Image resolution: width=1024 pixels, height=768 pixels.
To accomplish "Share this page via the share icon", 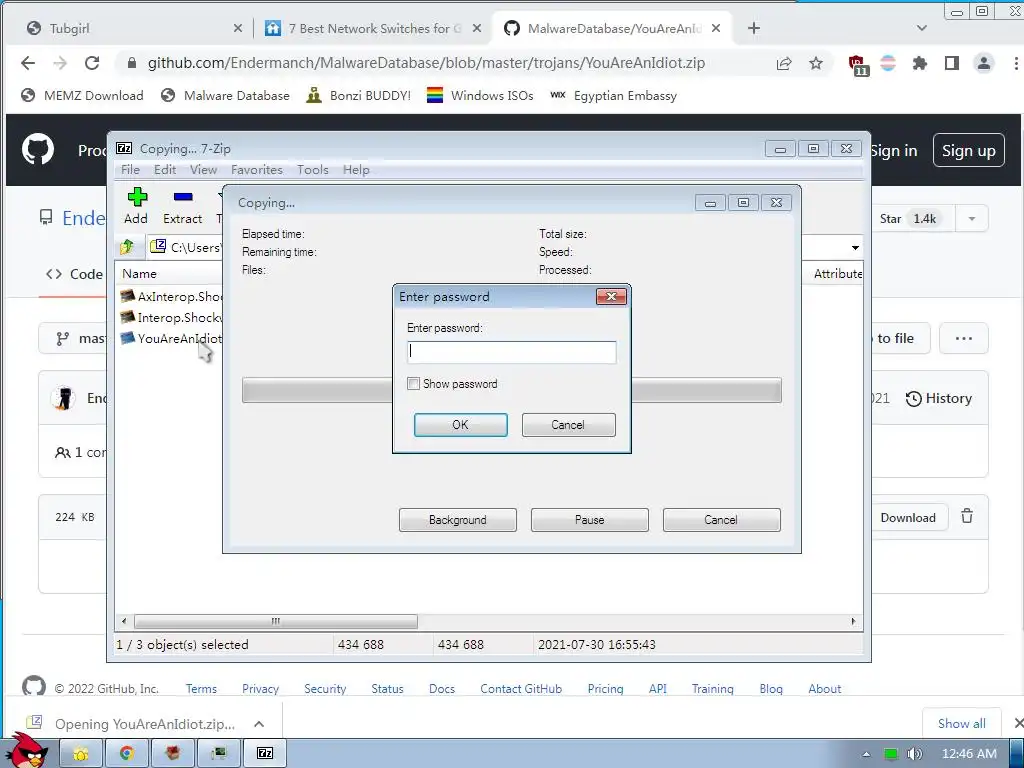I will point(784,63).
